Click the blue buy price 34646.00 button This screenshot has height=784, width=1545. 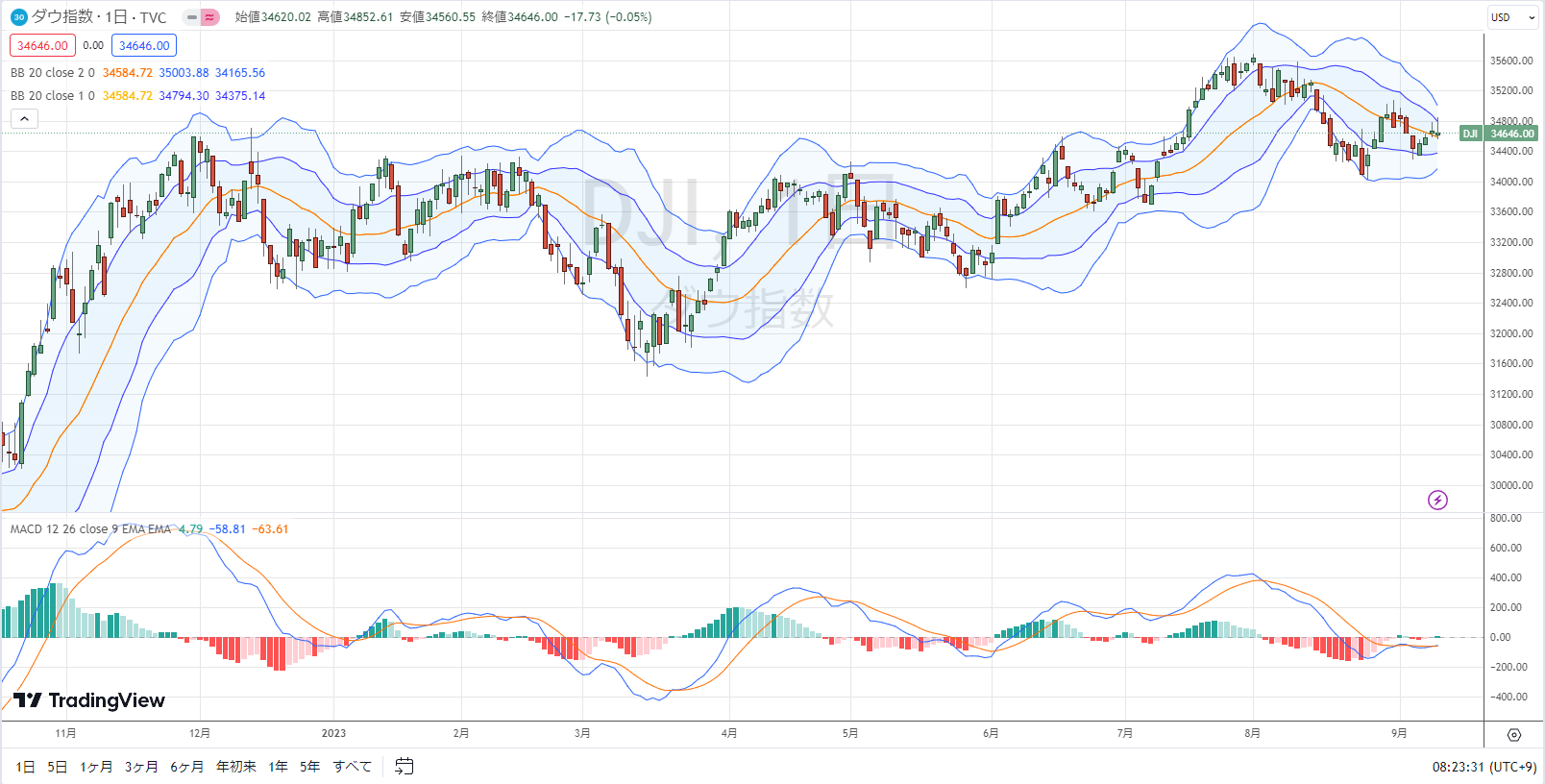(144, 45)
